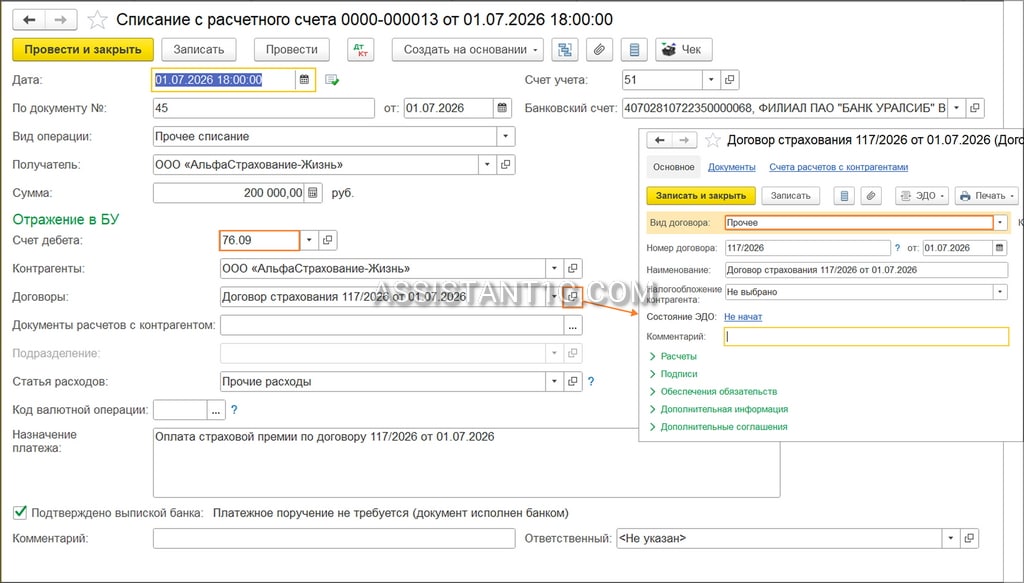Open attached files with the main toolbar paperclip
Screen dimensions: 1024x583
tap(600, 50)
